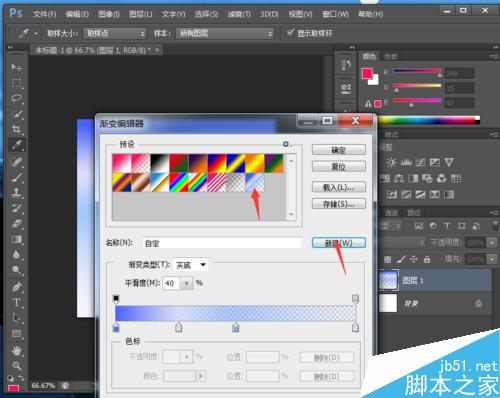Switch layer filtering on or off
Viewport: 500px width, 398px height.
tap(495, 226)
